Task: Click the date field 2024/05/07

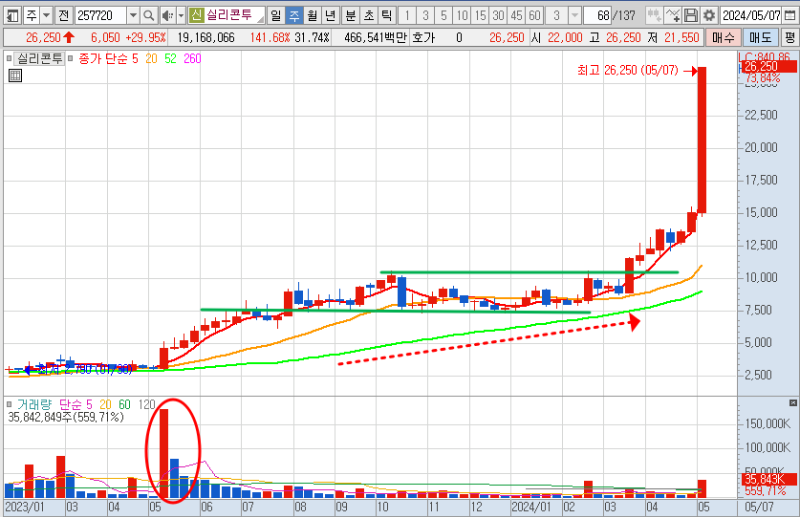Action: pyautogui.click(x=752, y=16)
